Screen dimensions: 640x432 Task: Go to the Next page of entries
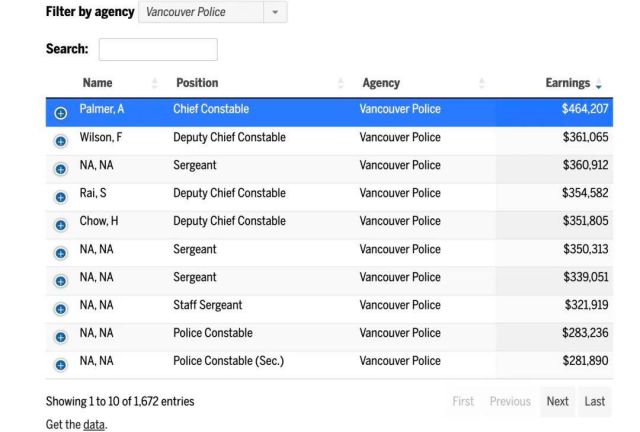click(x=558, y=401)
